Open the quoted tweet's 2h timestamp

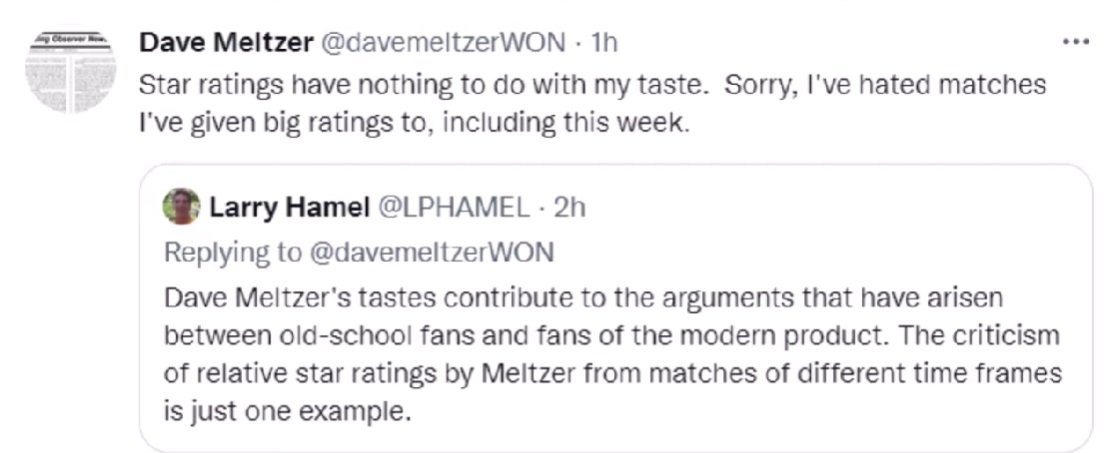point(569,207)
